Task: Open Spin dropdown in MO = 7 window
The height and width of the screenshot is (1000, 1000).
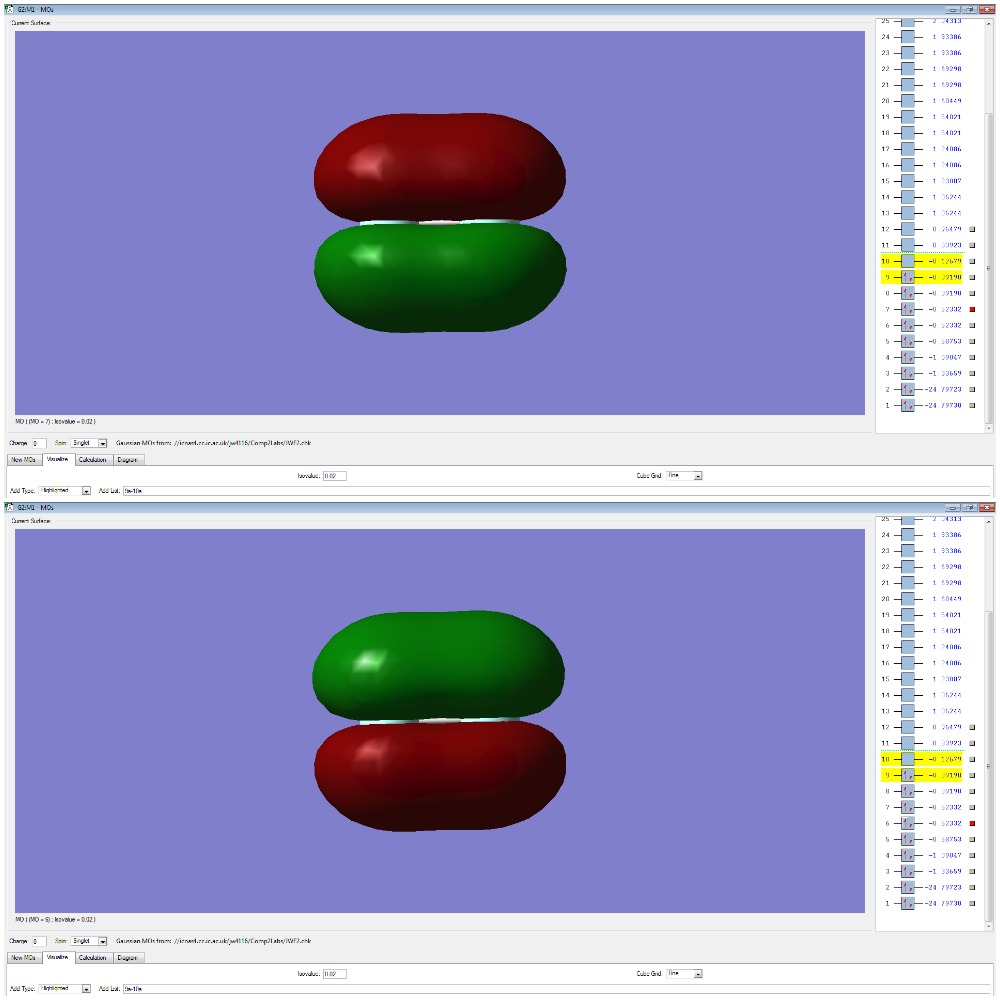Action: click(x=89, y=443)
